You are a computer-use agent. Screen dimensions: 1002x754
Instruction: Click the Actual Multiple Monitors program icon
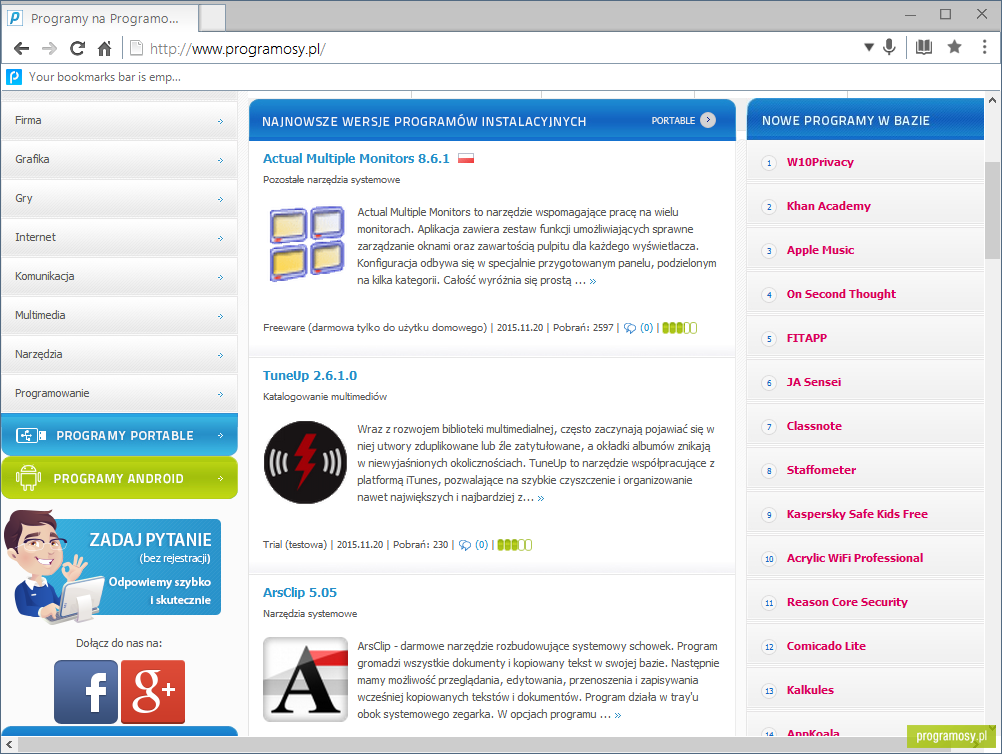pyautogui.click(x=305, y=243)
